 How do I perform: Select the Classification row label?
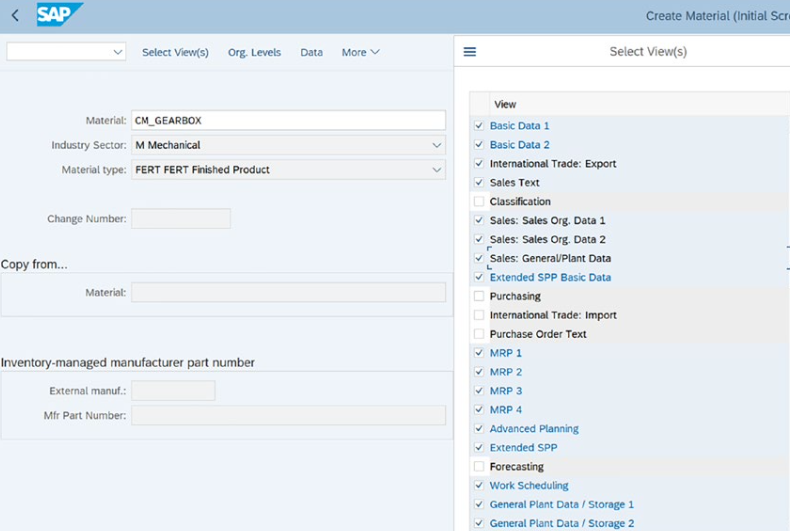tap(520, 202)
